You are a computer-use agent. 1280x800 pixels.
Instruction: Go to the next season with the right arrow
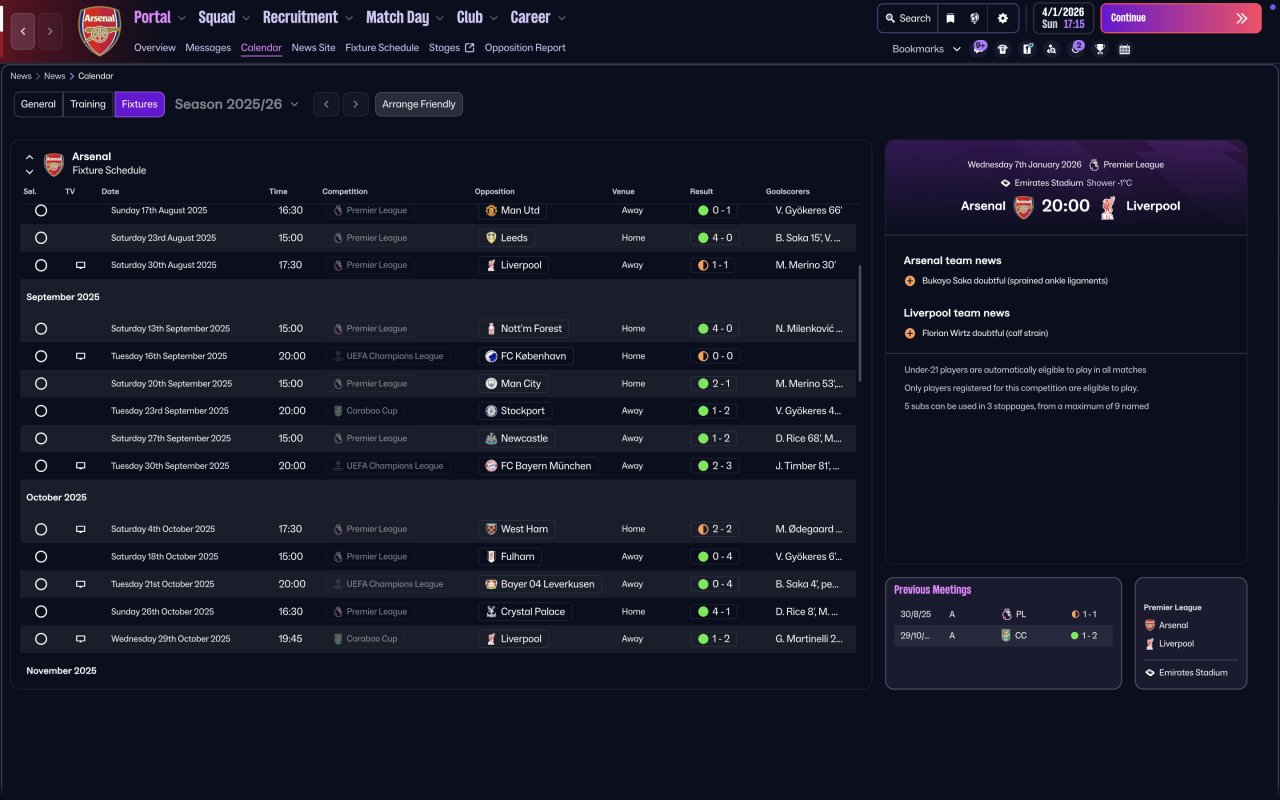pos(356,104)
